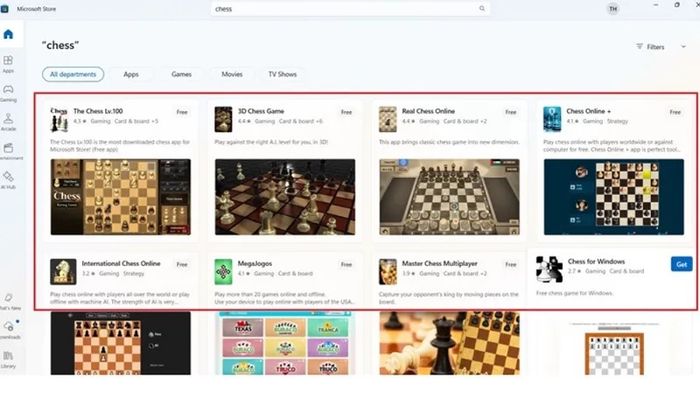Click Free badge on Real Chess Online
Image resolution: width=700 pixels, height=394 pixels.
coord(511,112)
